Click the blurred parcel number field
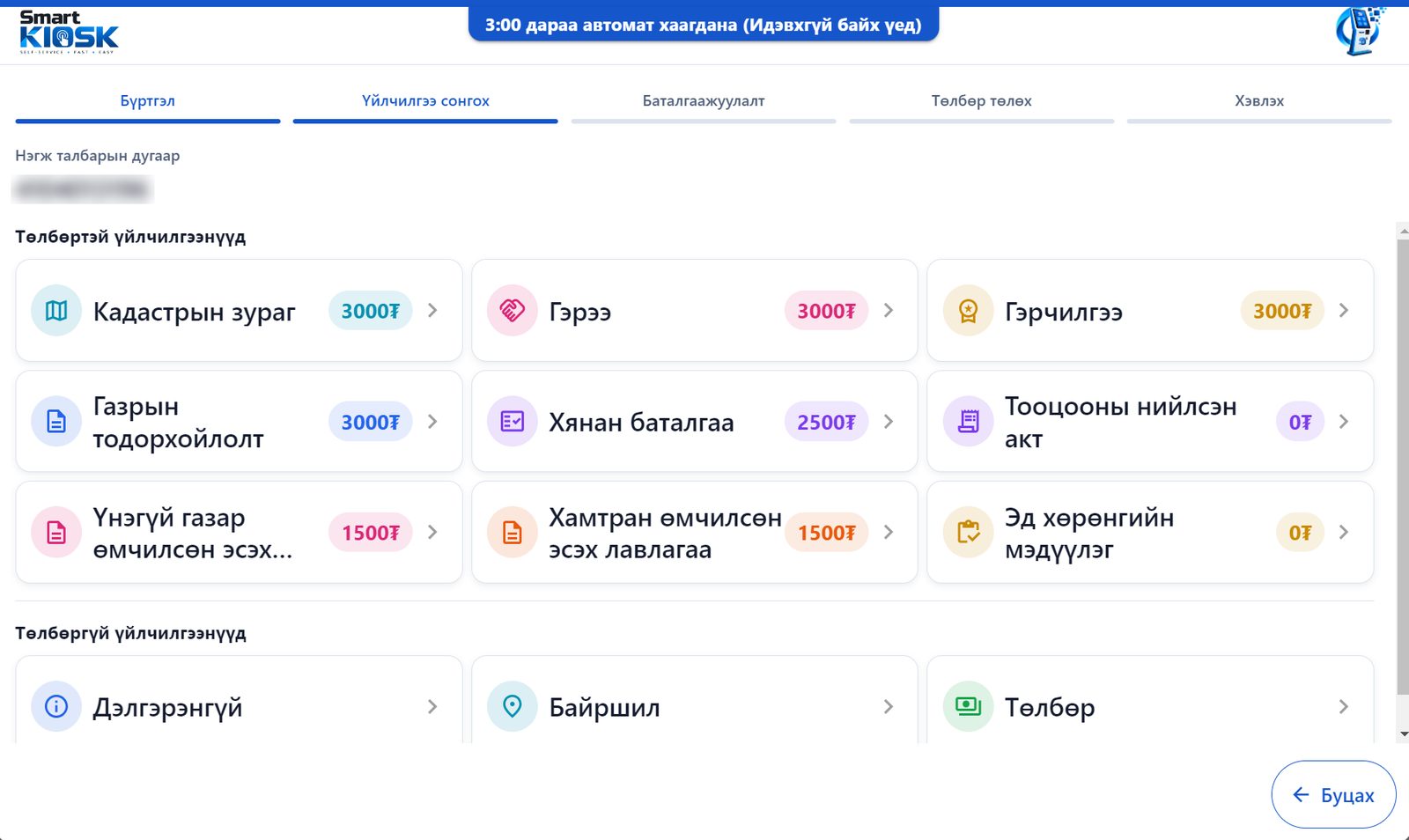The width and height of the screenshot is (1409, 840). tap(82, 188)
